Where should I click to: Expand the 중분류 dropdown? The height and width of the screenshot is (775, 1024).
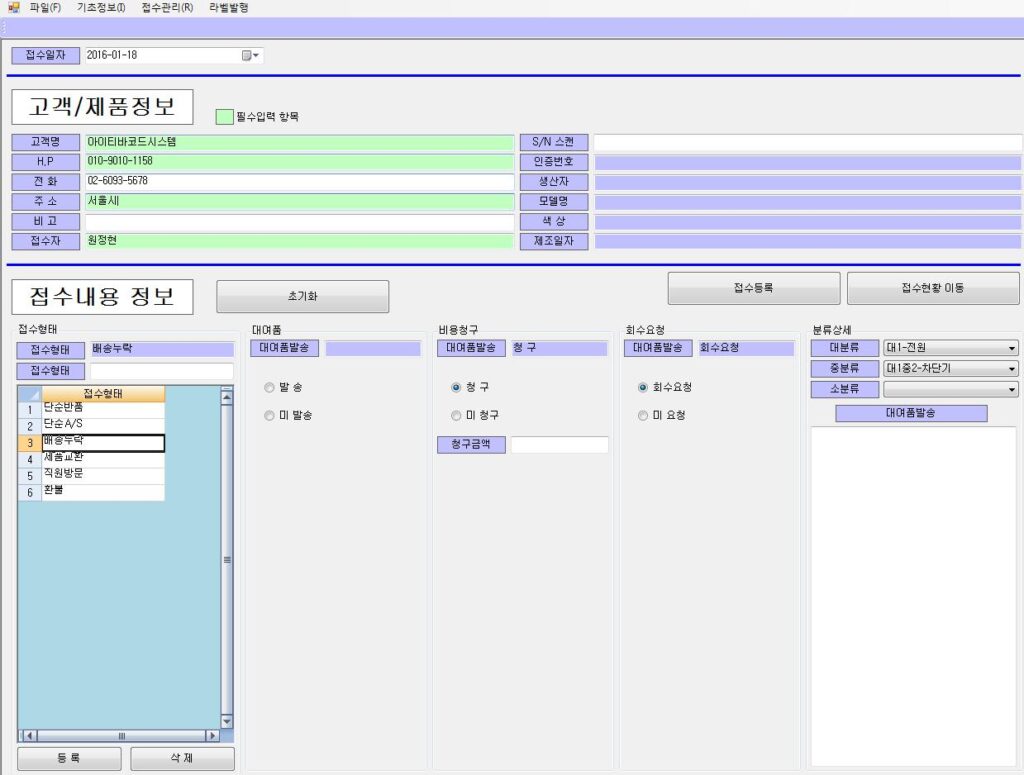click(1012, 369)
